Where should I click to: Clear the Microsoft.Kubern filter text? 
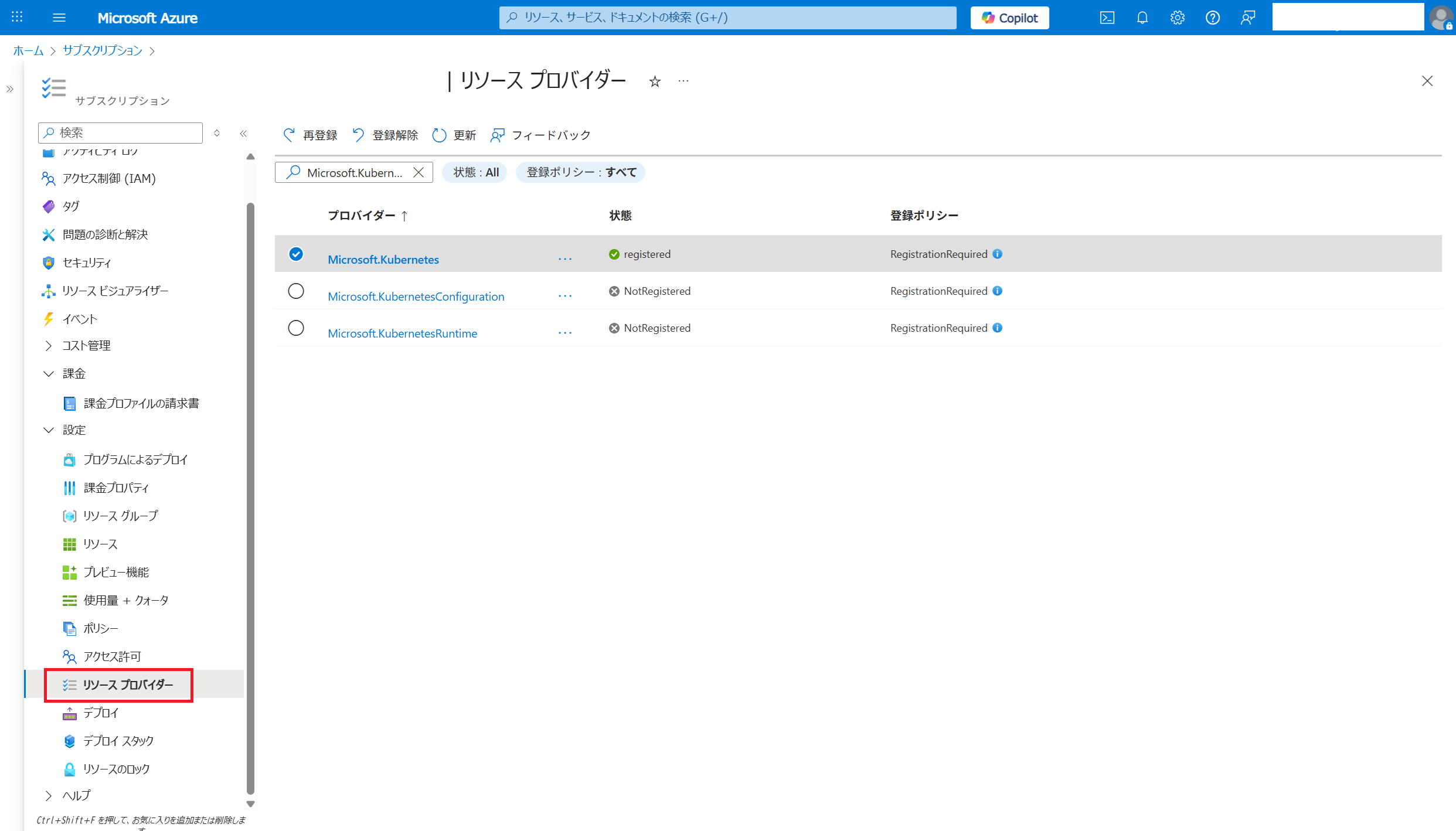tap(419, 172)
